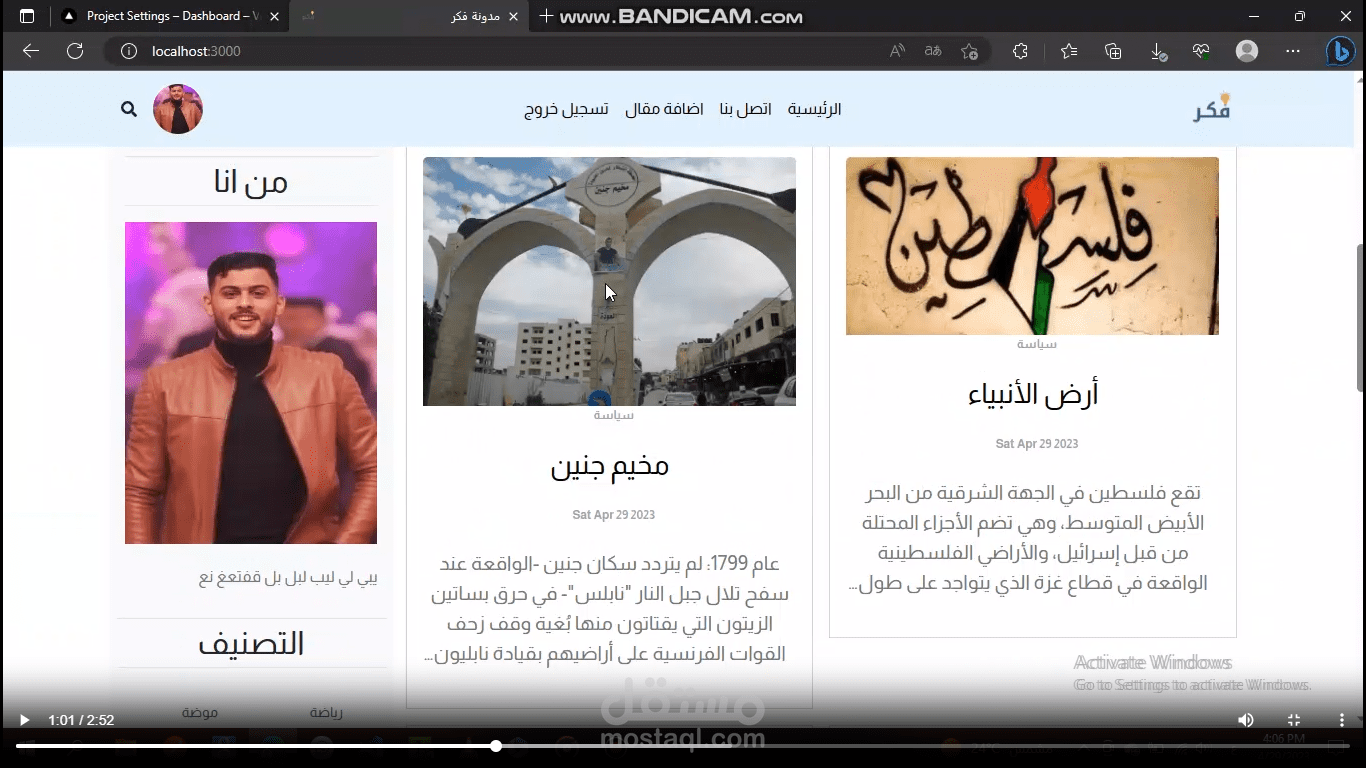1366x768 pixels.
Task: Open the favorites list icon
Action: (x=1069, y=51)
